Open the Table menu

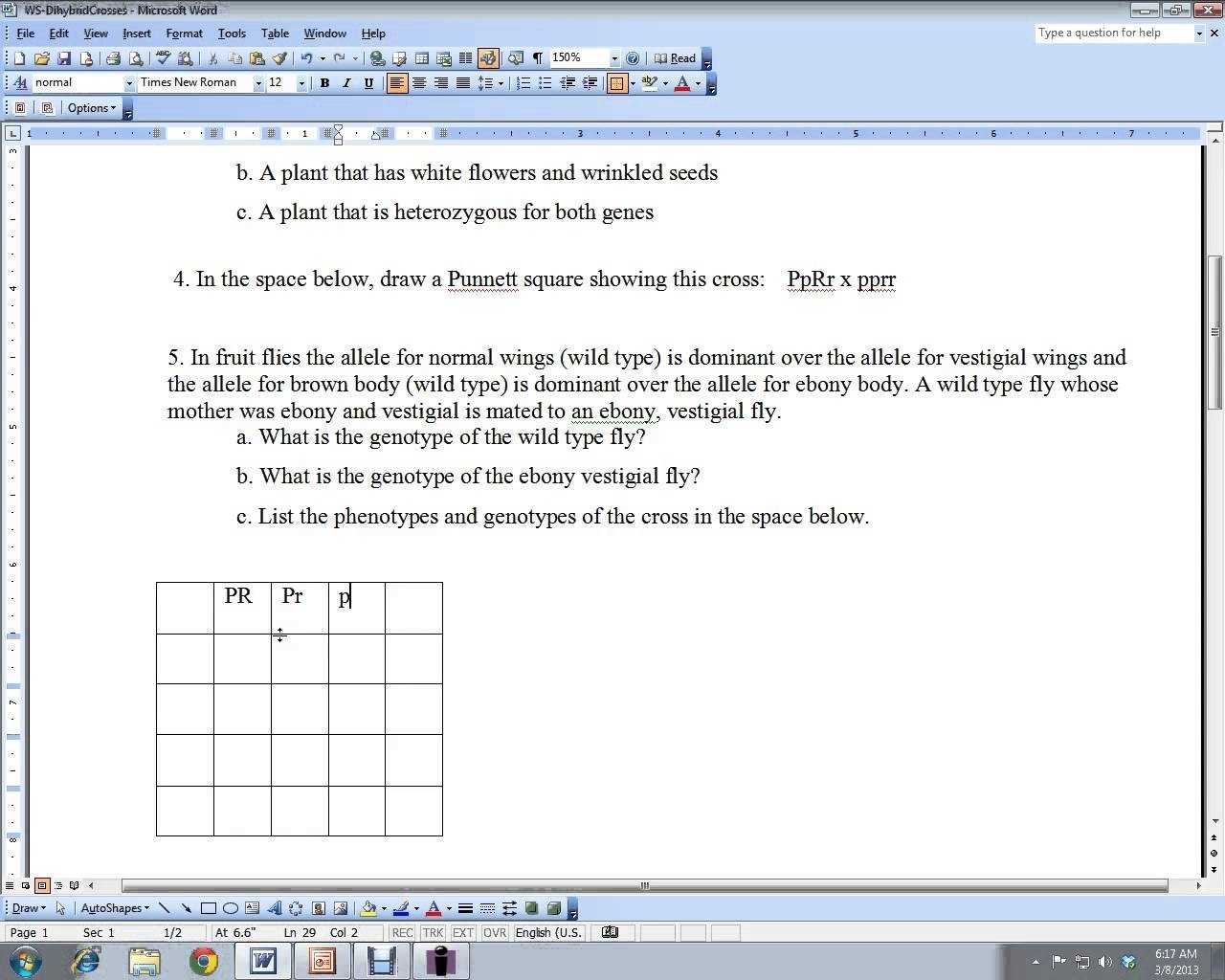click(275, 33)
